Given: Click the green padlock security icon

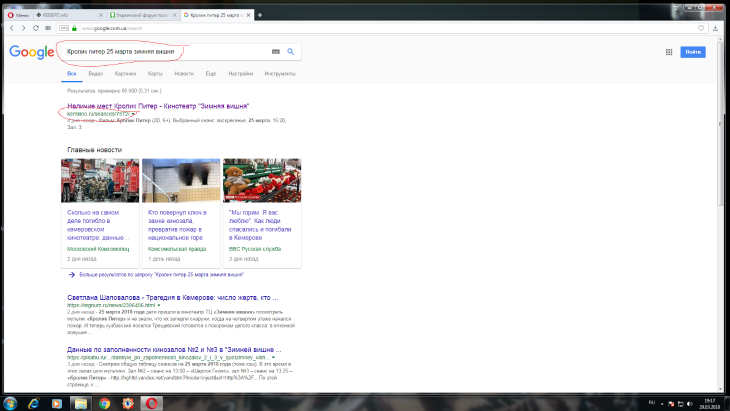Looking at the screenshot, I should point(74,28).
